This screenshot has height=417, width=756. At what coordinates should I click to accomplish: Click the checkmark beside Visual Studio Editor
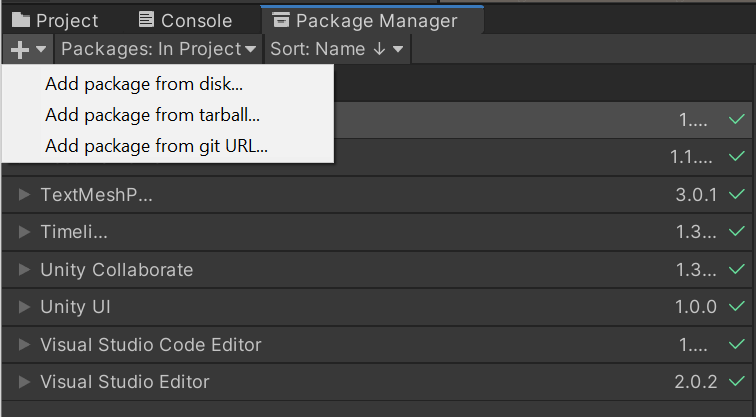[x=737, y=382]
